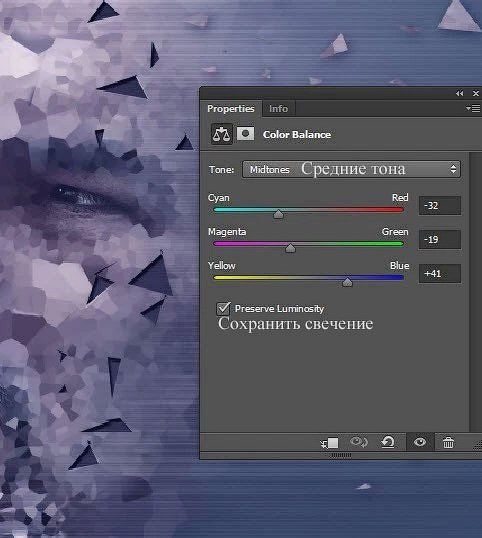
Task: Switch to the Info tab
Action: [x=278, y=109]
